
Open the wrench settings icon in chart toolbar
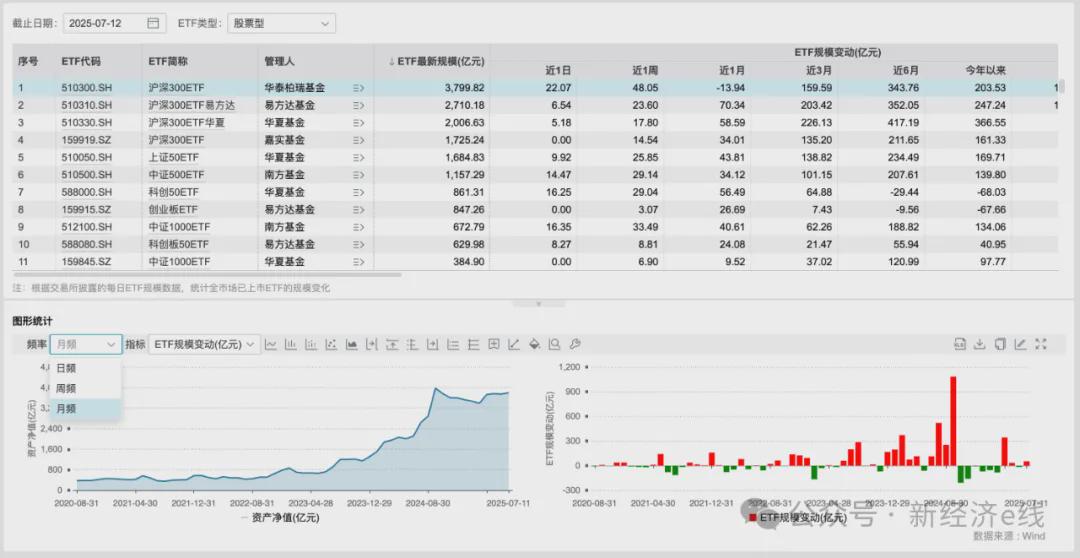[575, 344]
